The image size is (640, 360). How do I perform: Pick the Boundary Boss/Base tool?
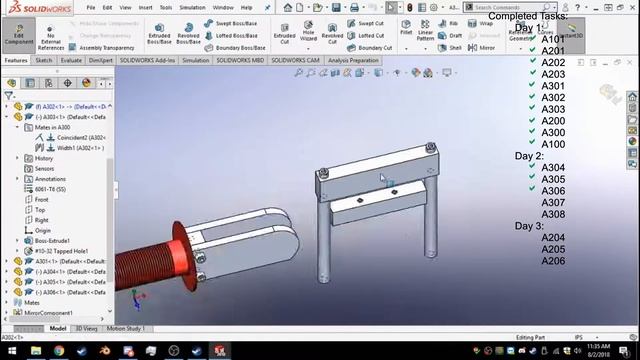point(235,48)
